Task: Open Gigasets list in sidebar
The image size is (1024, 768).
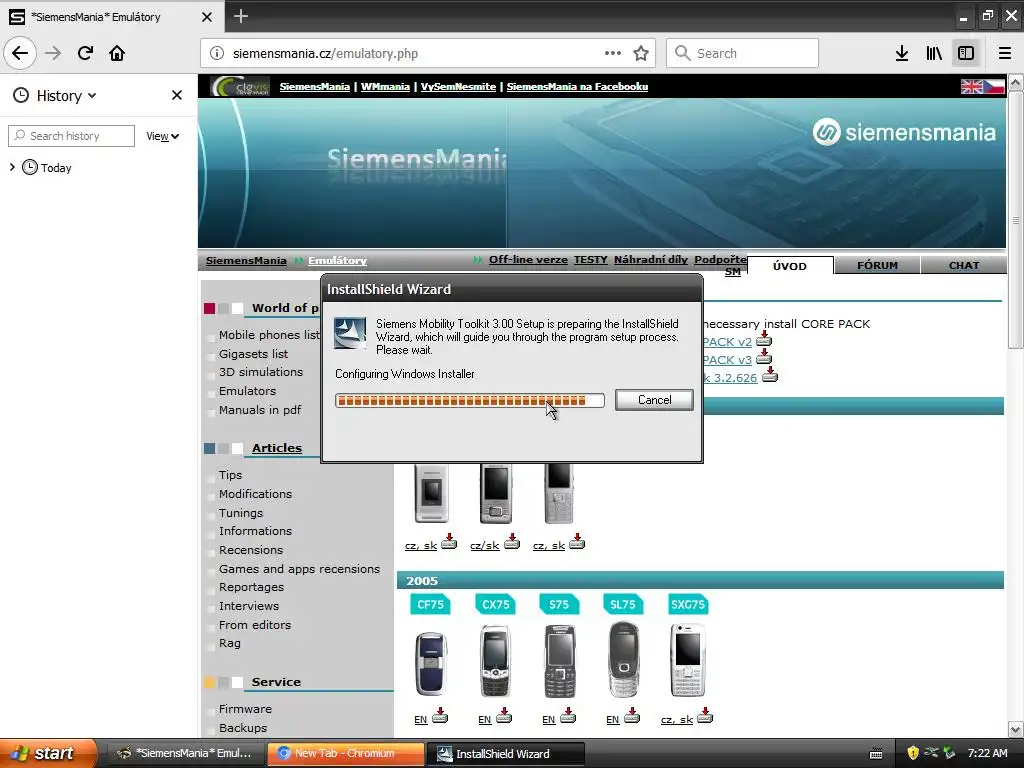Action: [253, 353]
